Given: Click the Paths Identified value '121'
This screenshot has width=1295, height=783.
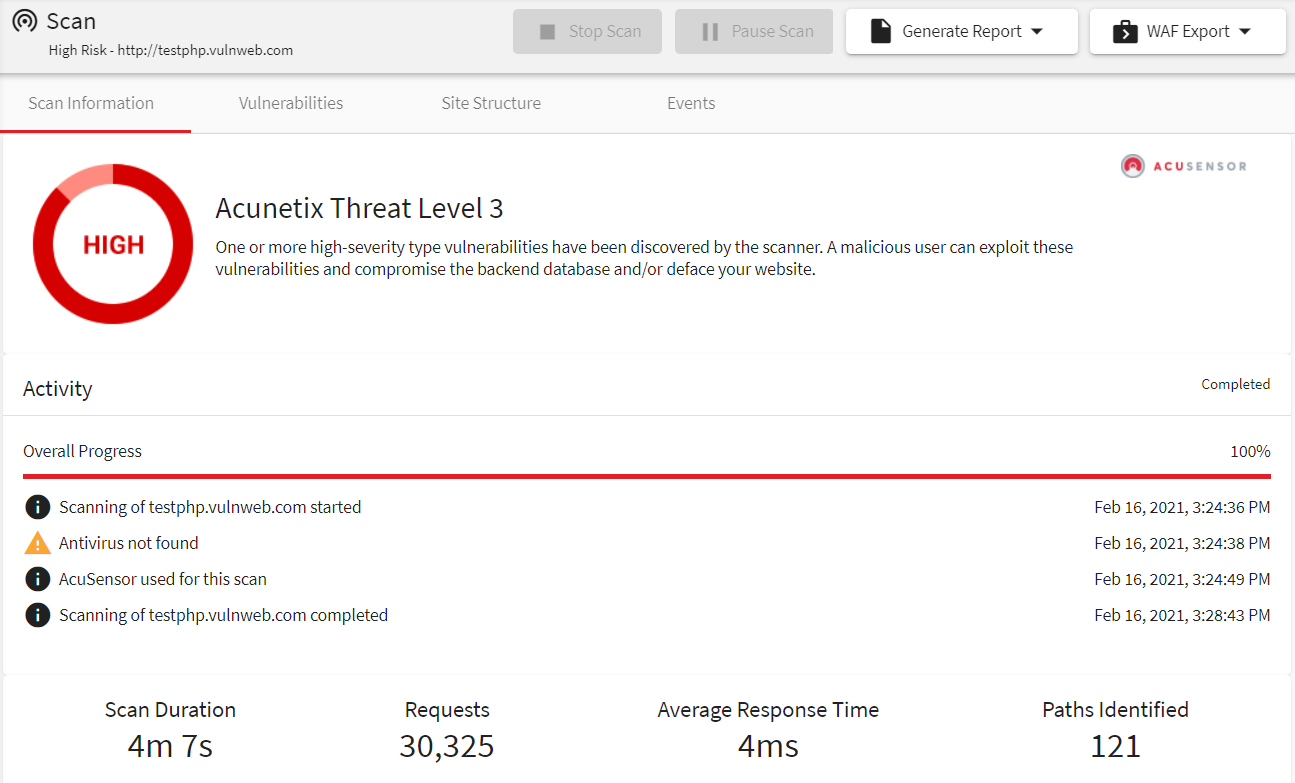Looking at the screenshot, I should pyautogui.click(x=1115, y=746).
